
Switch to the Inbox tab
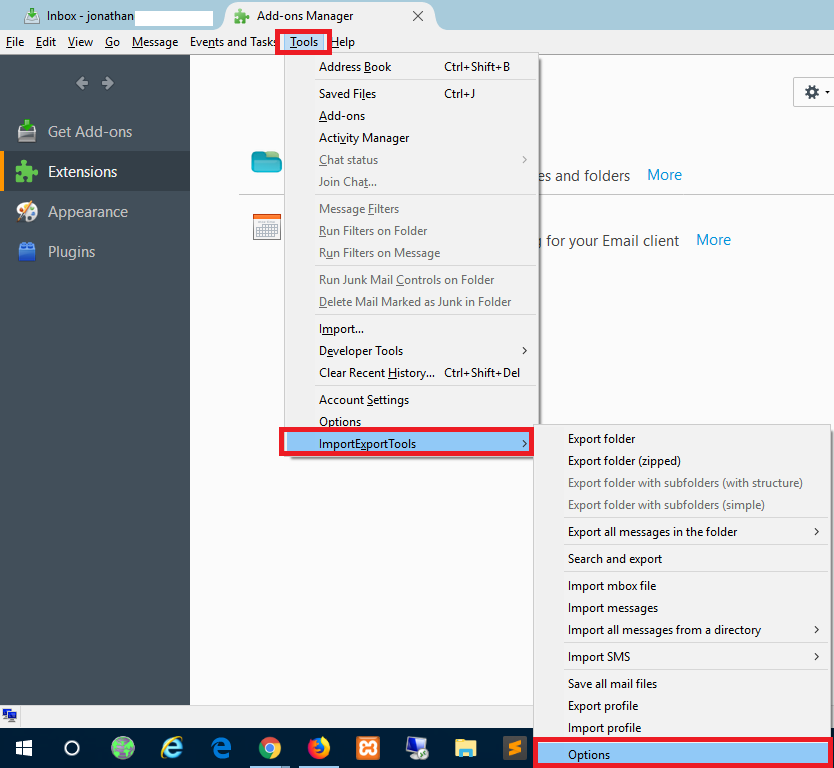tap(120, 16)
